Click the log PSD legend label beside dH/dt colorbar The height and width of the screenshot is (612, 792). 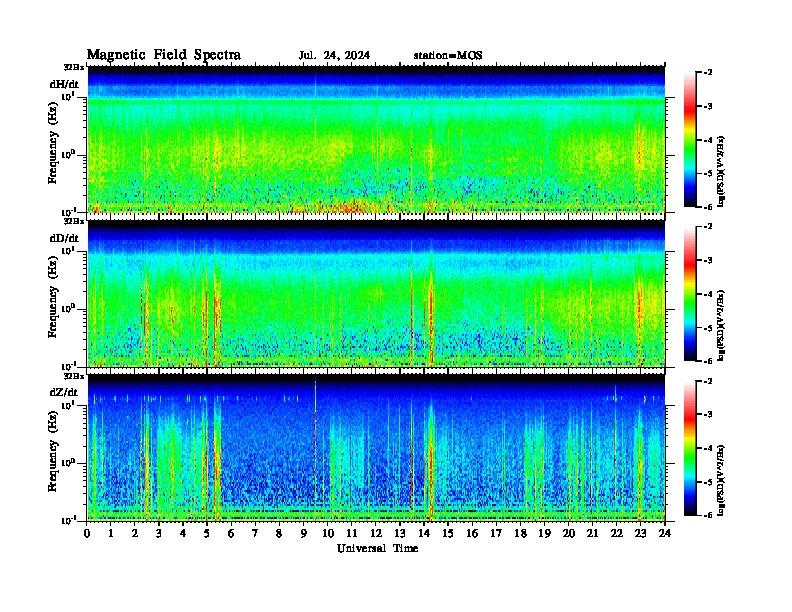[x=722, y=171]
